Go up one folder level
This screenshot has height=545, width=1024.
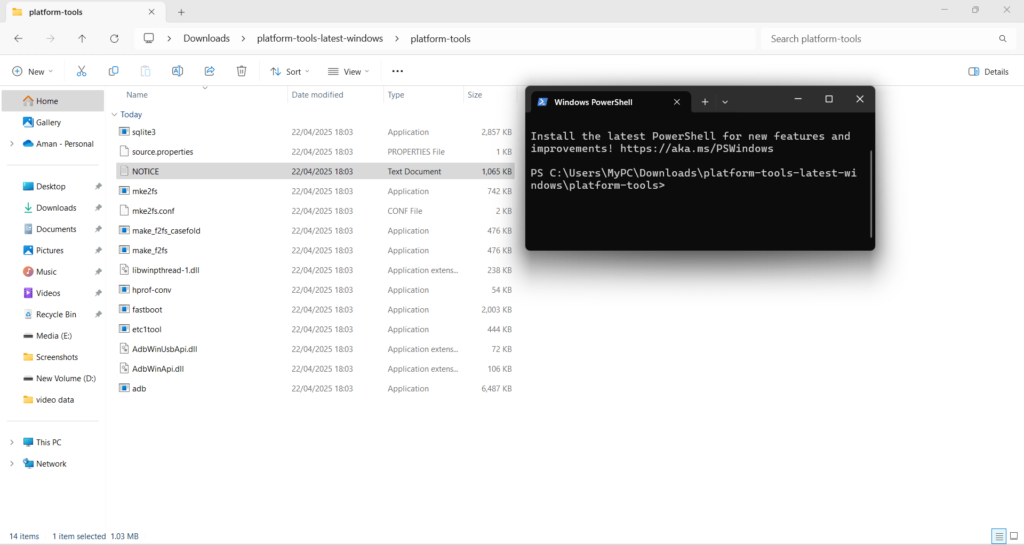click(82, 39)
